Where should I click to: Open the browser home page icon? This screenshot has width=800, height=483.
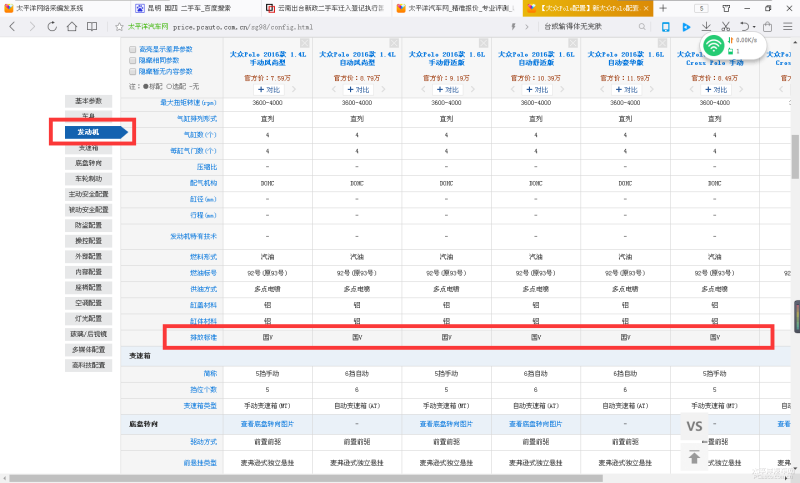coord(72,27)
